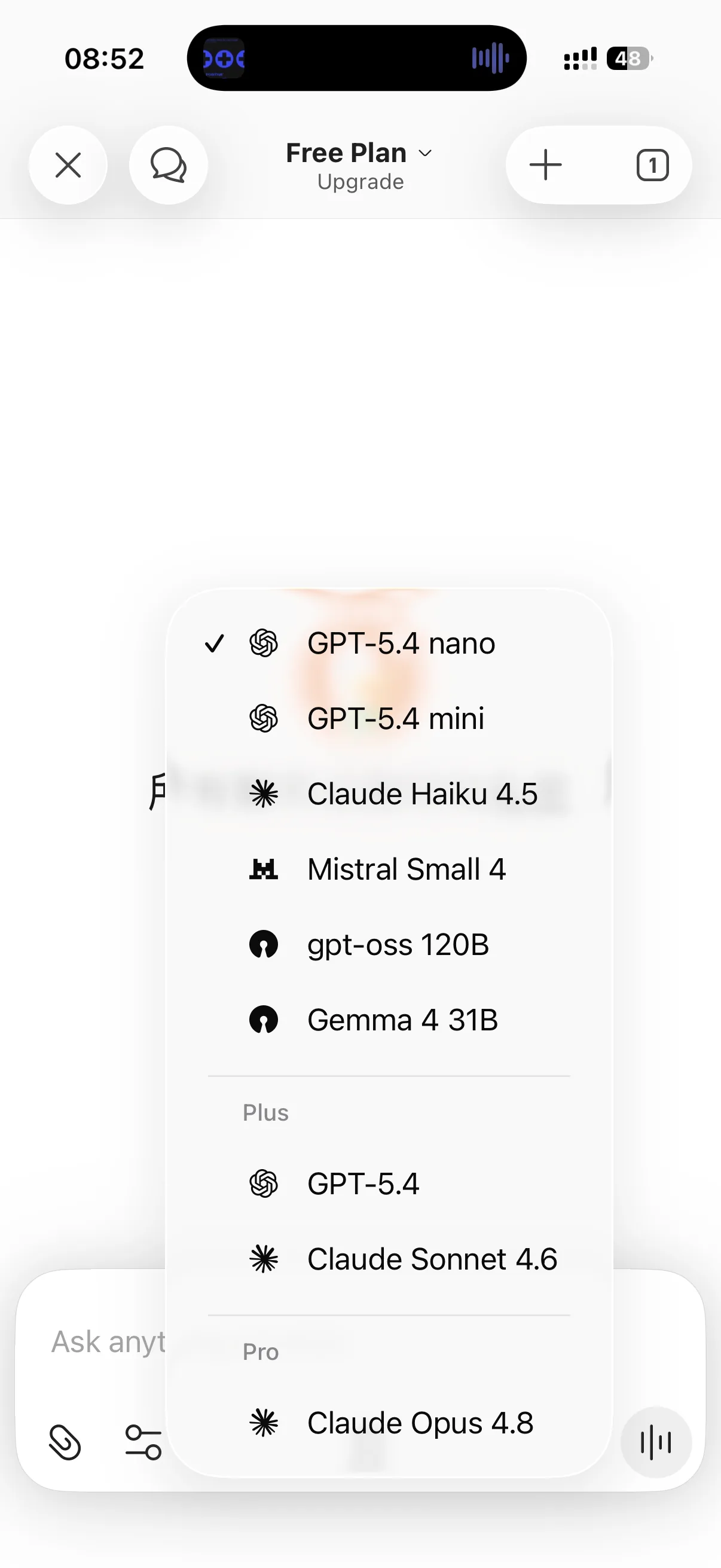Pick Mistral Small 4 model
721x1568 pixels.
pos(389,870)
